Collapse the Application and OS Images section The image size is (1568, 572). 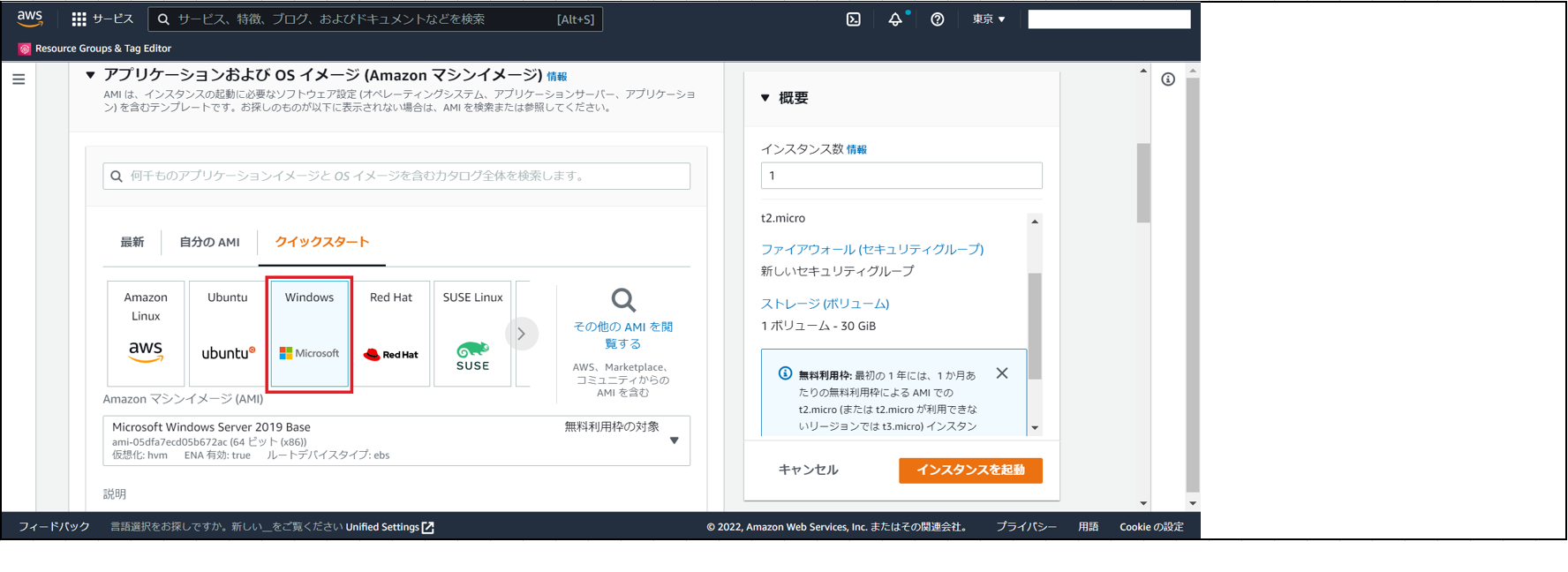pos(90,76)
